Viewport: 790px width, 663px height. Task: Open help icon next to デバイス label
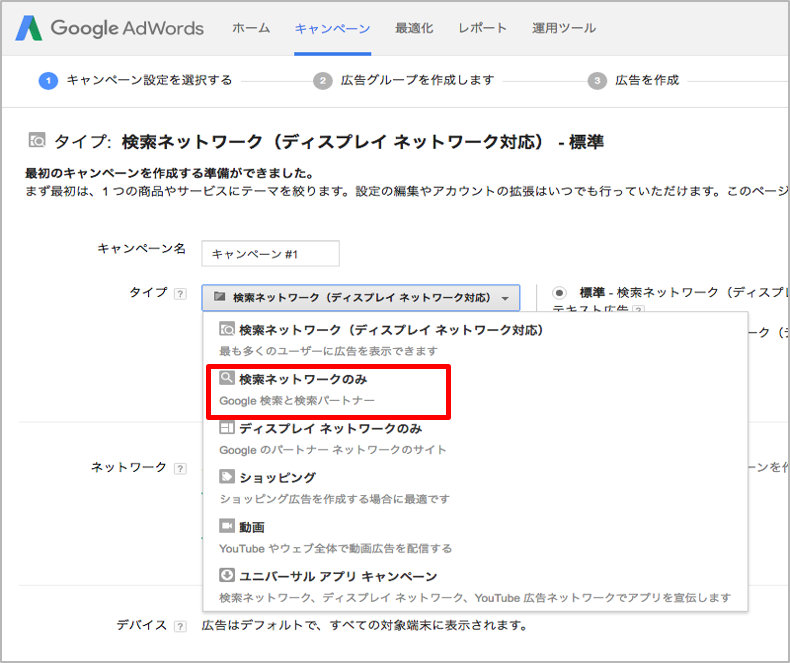pyautogui.click(x=180, y=626)
